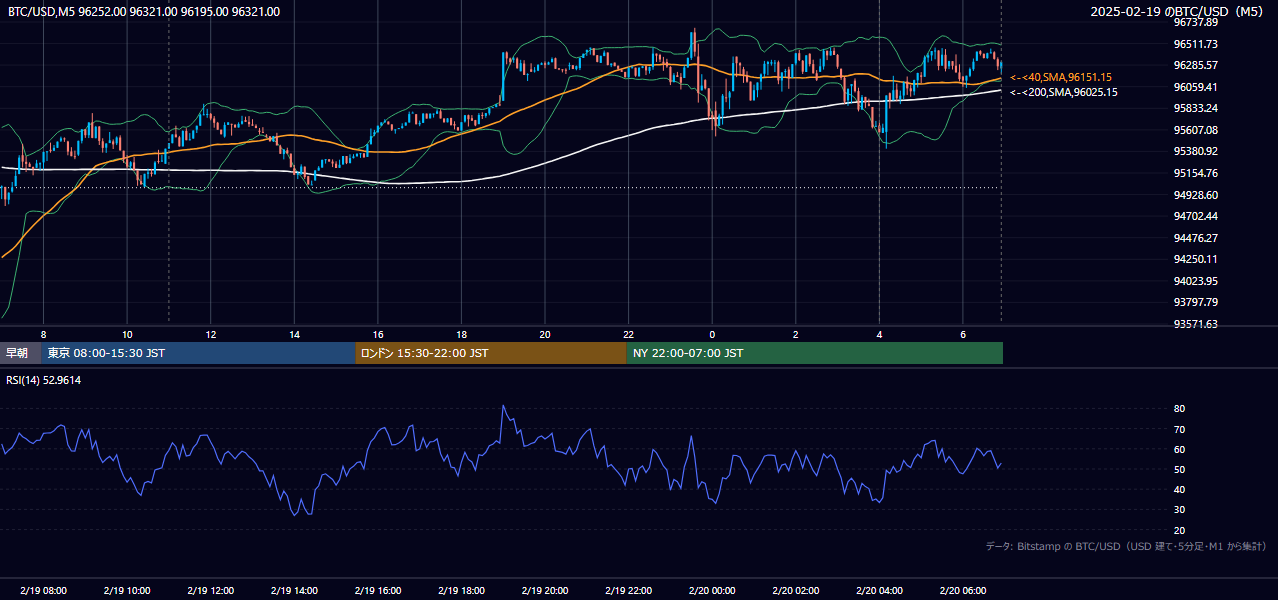The height and width of the screenshot is (600, 1278).
Task: Click the price axis value 94476.27
Action: pos(1195,238)
